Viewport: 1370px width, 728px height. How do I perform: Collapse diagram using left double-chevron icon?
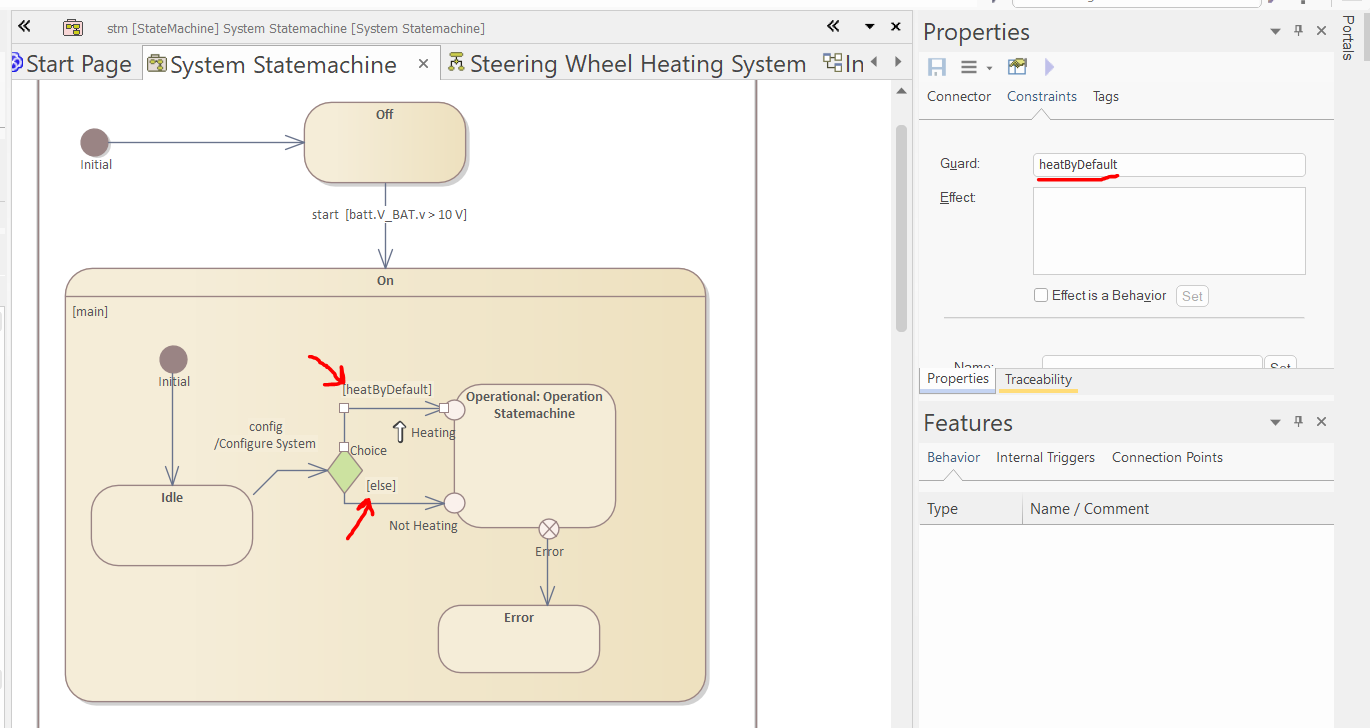tap(24, 27)
